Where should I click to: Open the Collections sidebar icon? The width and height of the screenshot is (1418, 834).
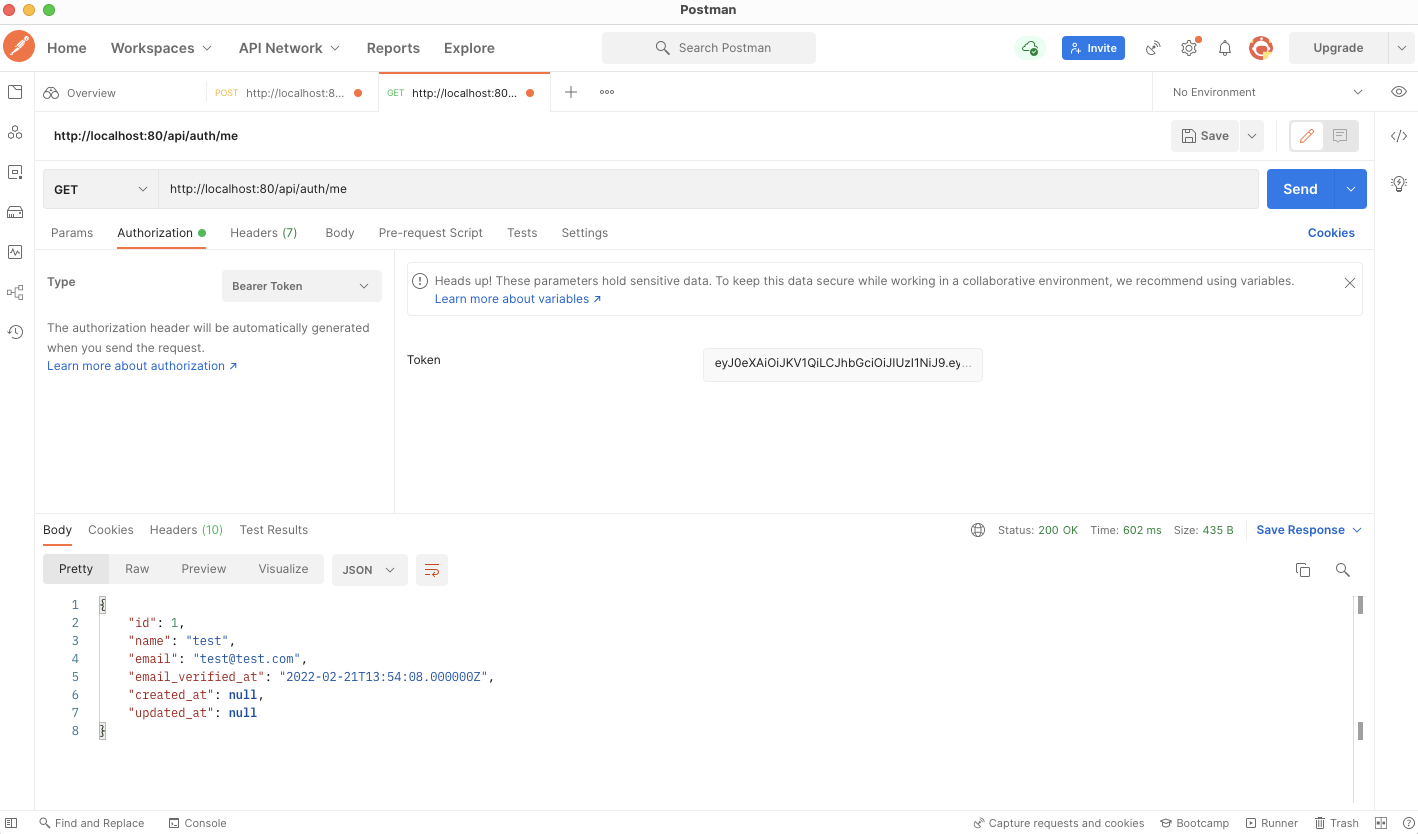tap(15, 92)
